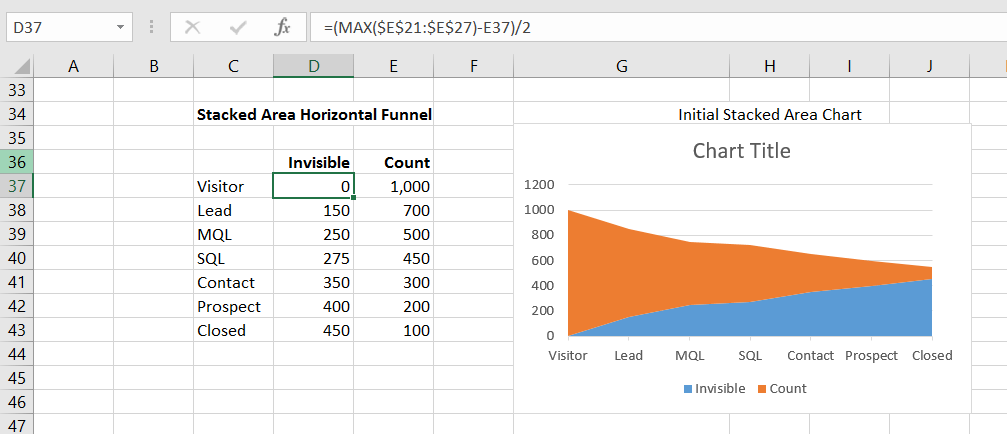
Task: Select the Chart Title text
Action: 741,151
